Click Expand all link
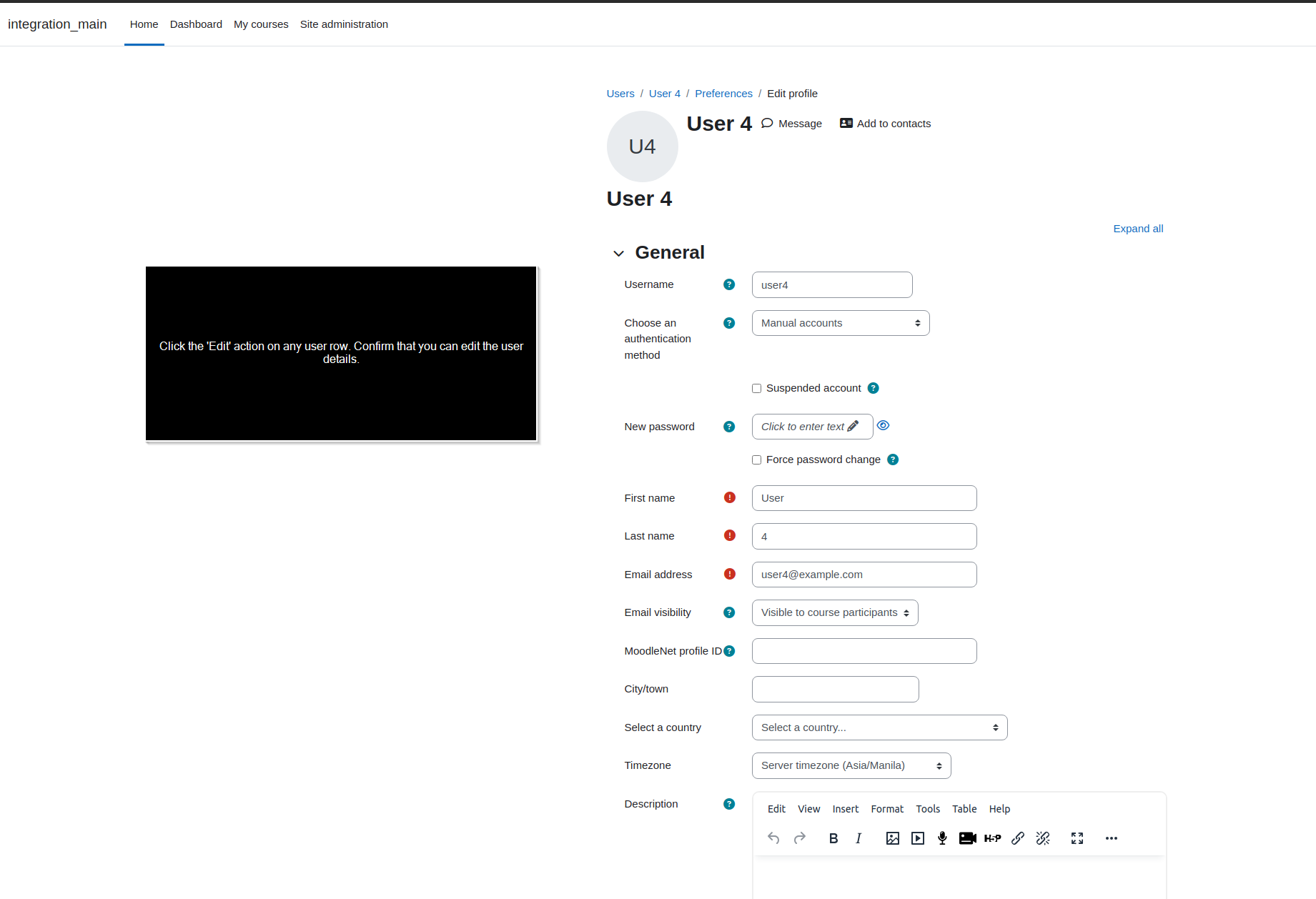This screenshot has height=899, width=1316. pos(1138,229)
